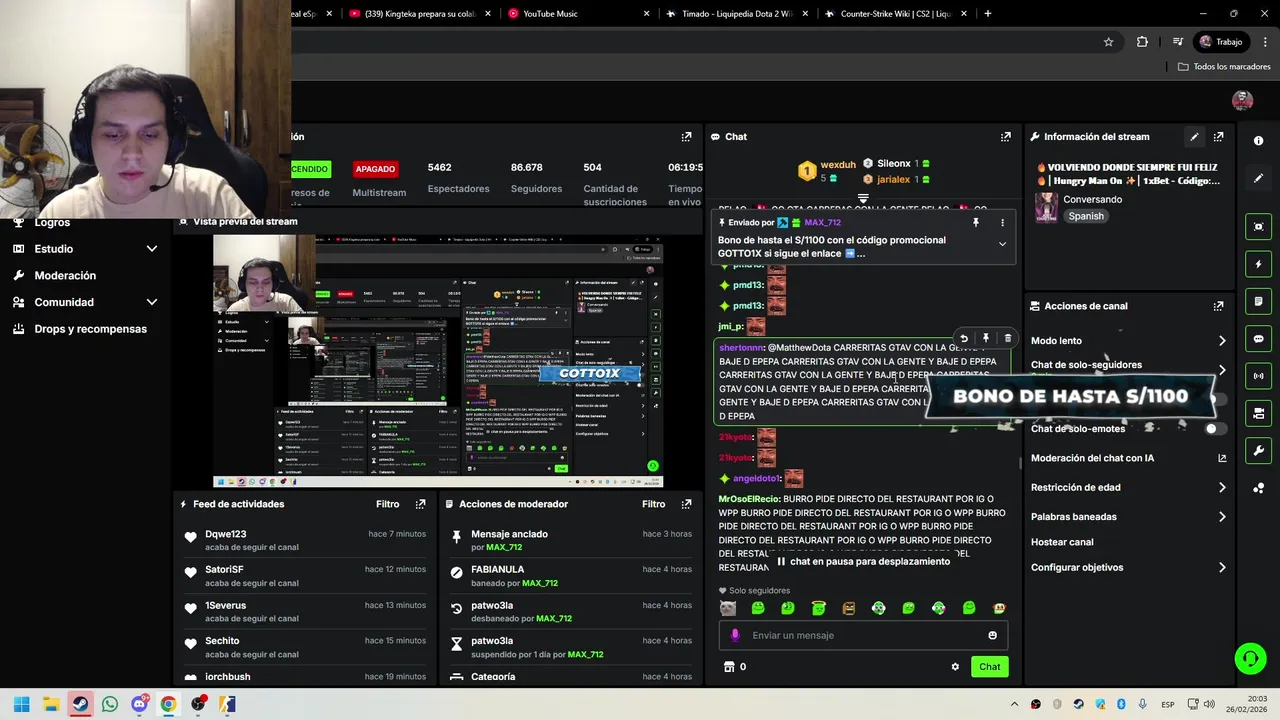Pop out the Chat panel
This screenshot has width=1280, height=720.
pos(1005,137)
